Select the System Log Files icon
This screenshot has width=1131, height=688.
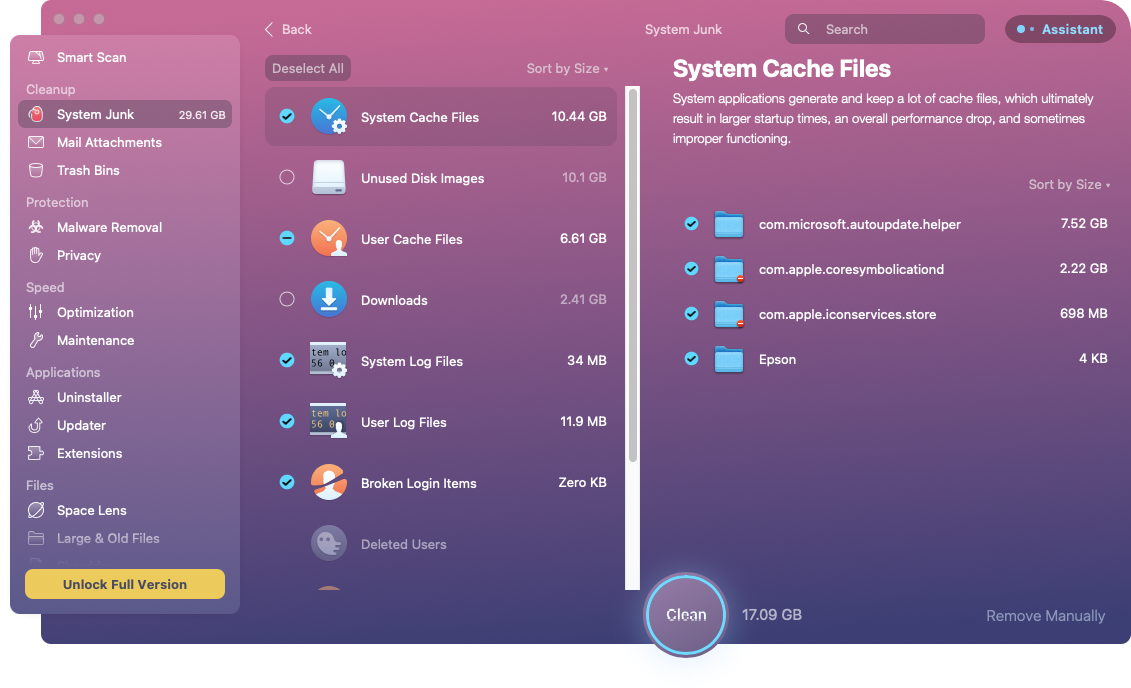329,360
